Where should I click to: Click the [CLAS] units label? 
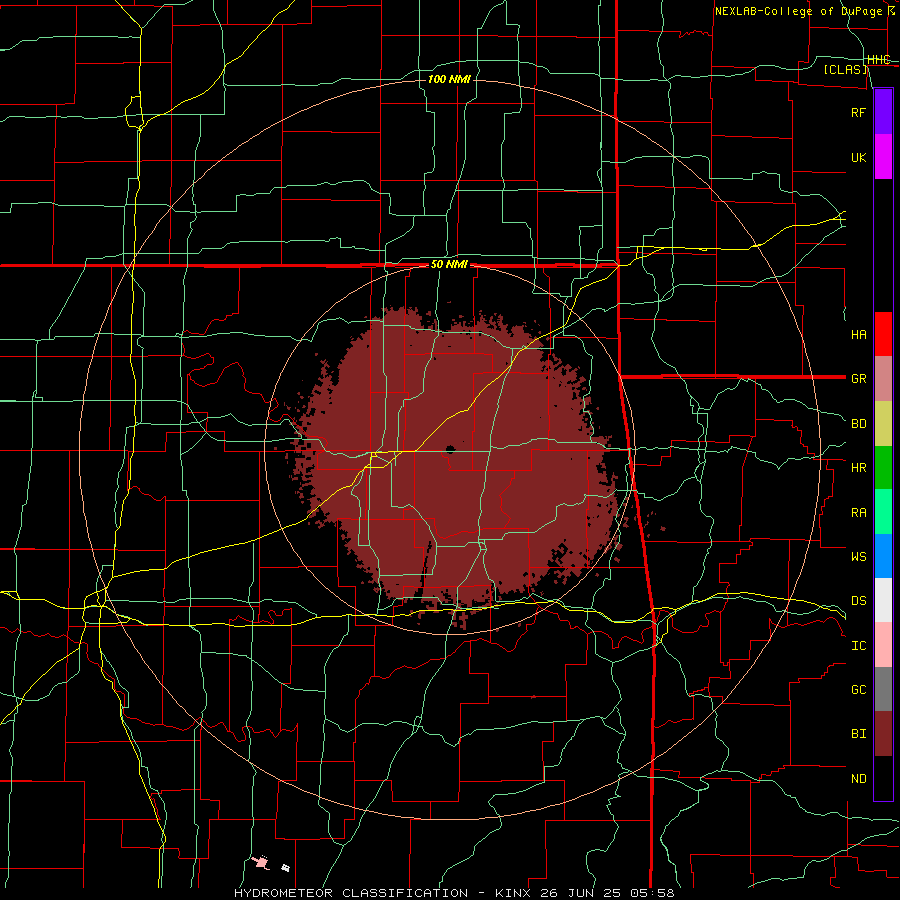845,70
